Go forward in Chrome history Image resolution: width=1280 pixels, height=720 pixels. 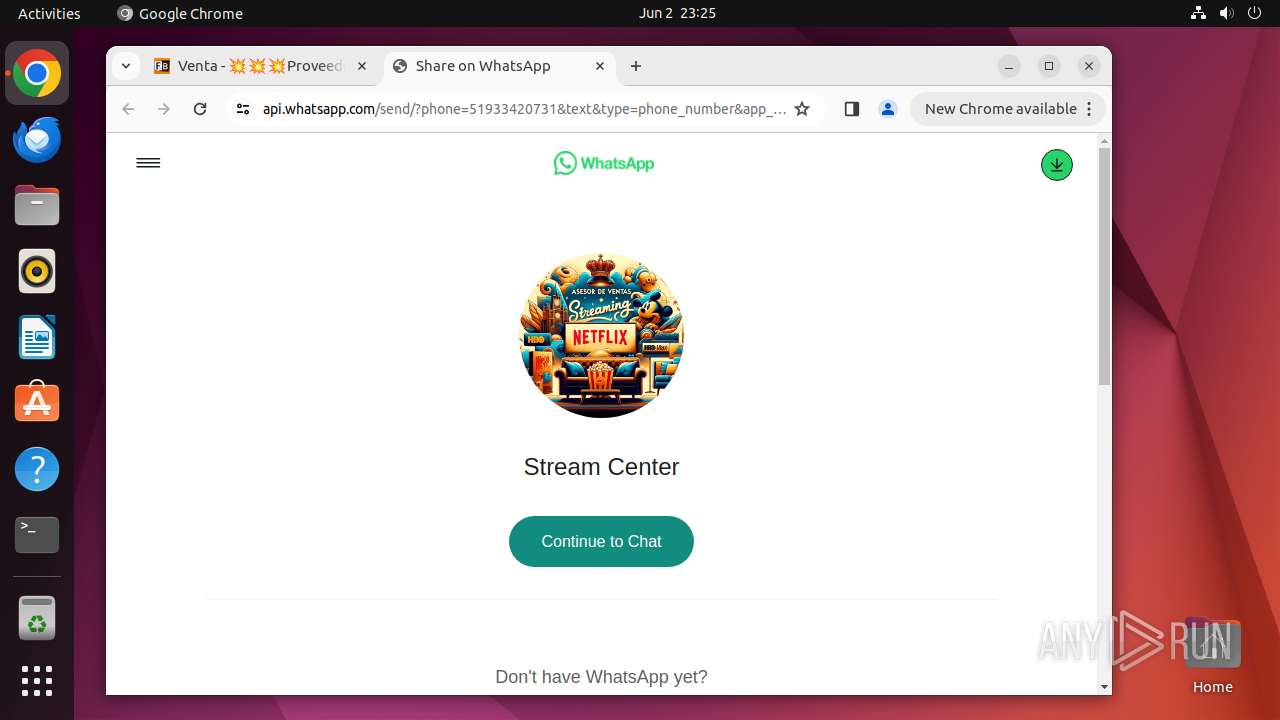coord(164,109)
